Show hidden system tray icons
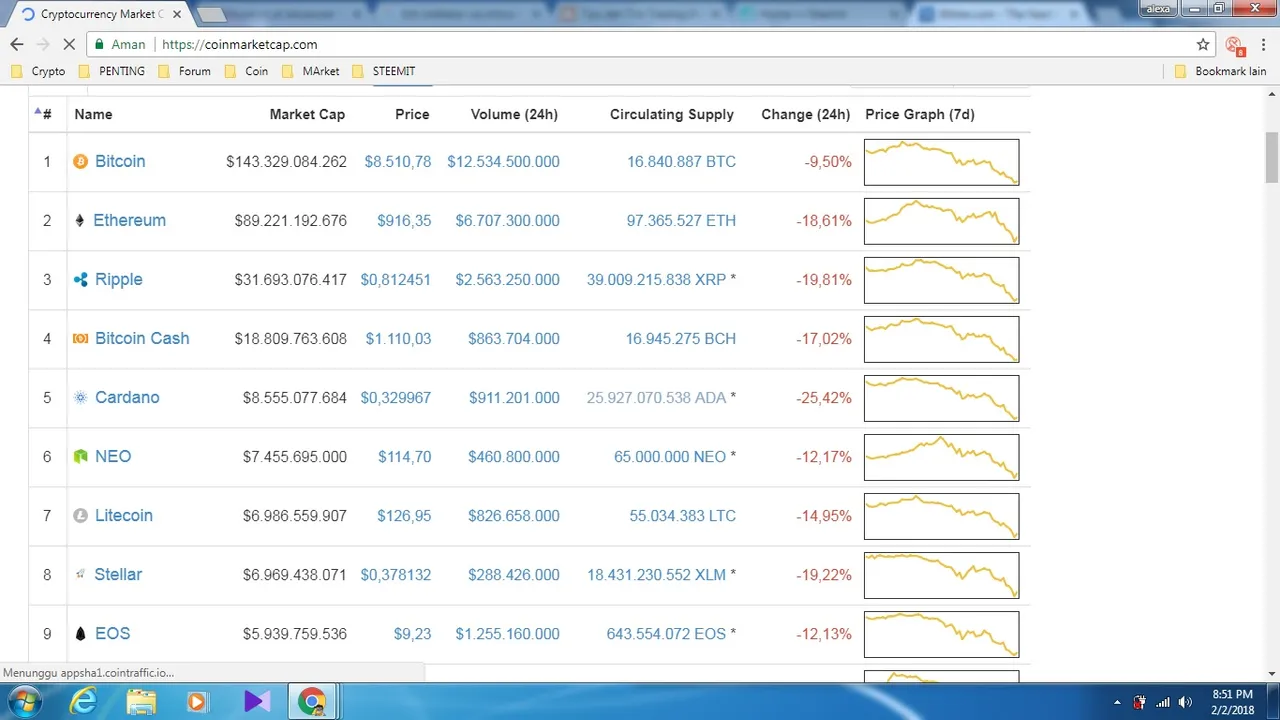Image resolution: width=1280 pixels, height=720 pixels. click(1117, 702)
